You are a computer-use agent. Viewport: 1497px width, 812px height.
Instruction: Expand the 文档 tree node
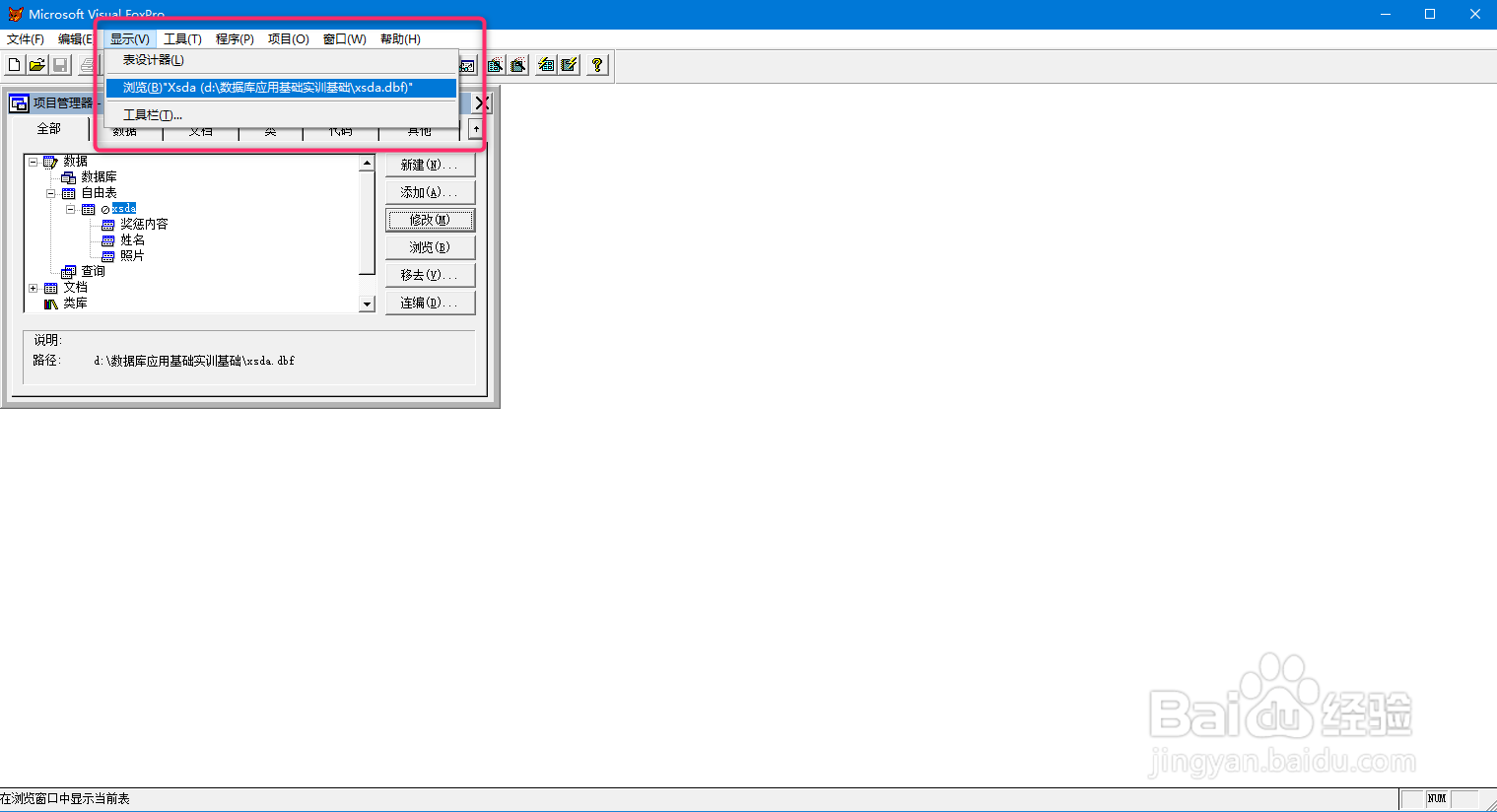tap(33, 288)
